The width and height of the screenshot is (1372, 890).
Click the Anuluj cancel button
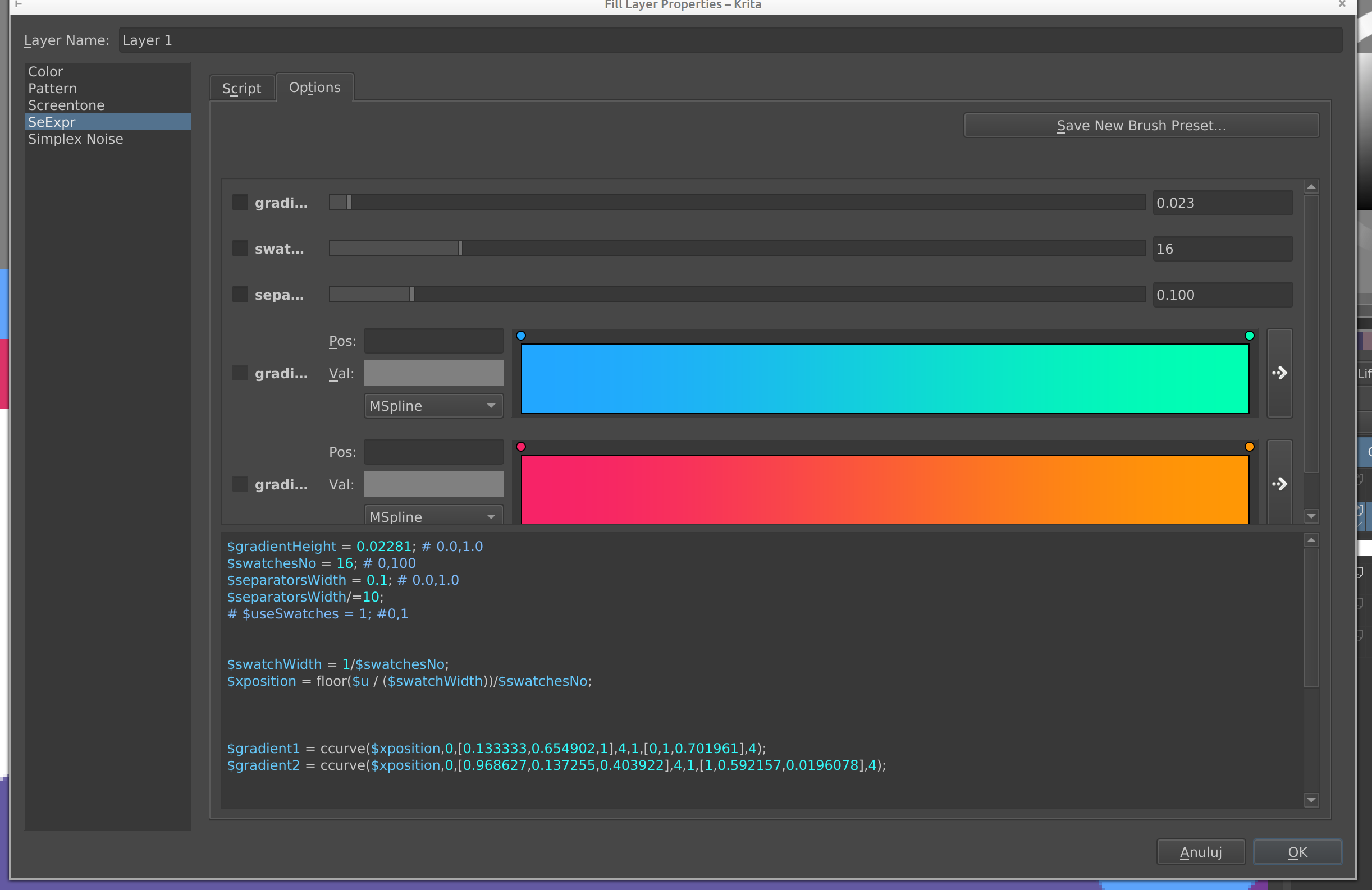[1200, 852]
